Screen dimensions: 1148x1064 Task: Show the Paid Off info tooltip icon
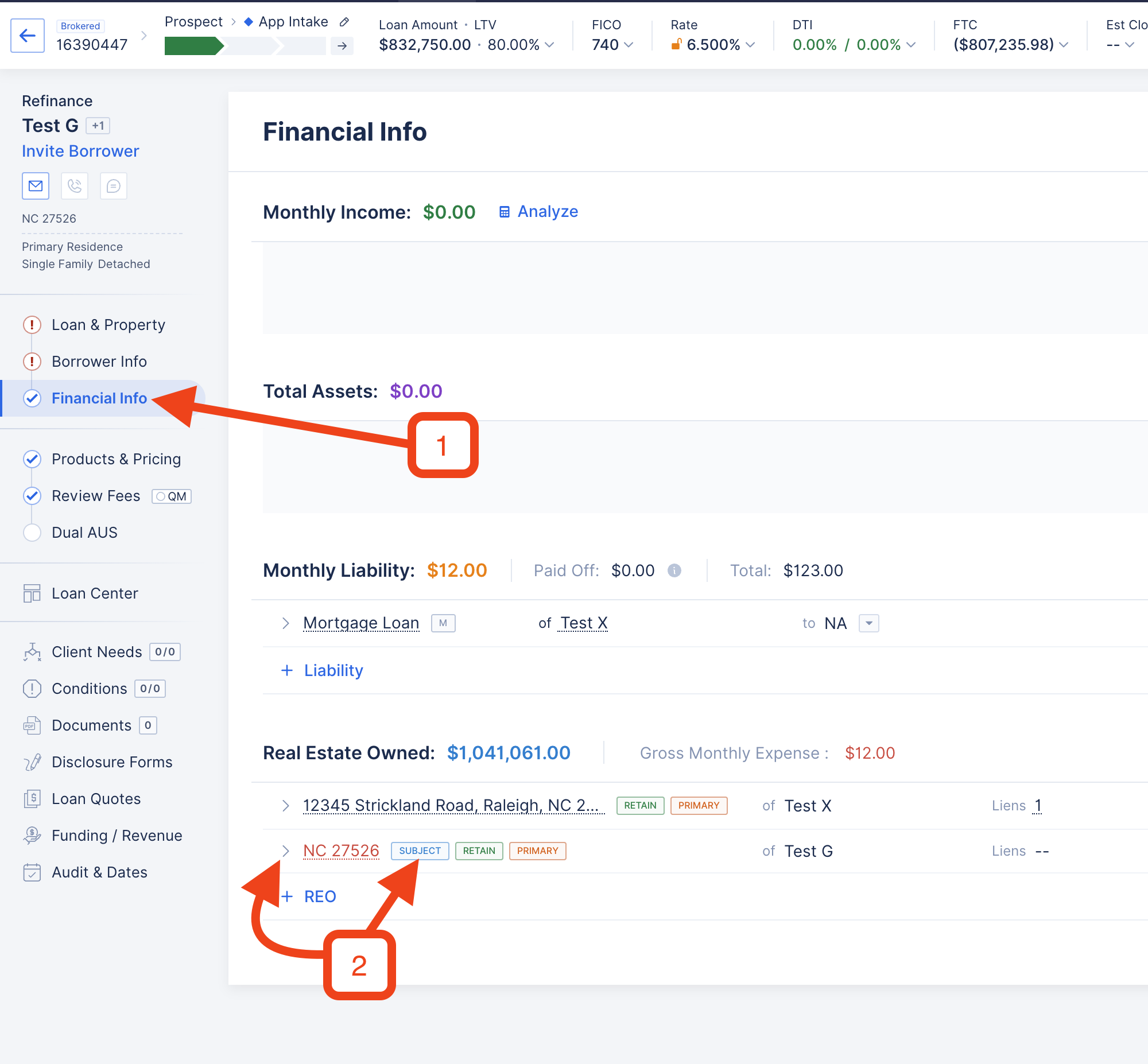(x=674, y=570)
